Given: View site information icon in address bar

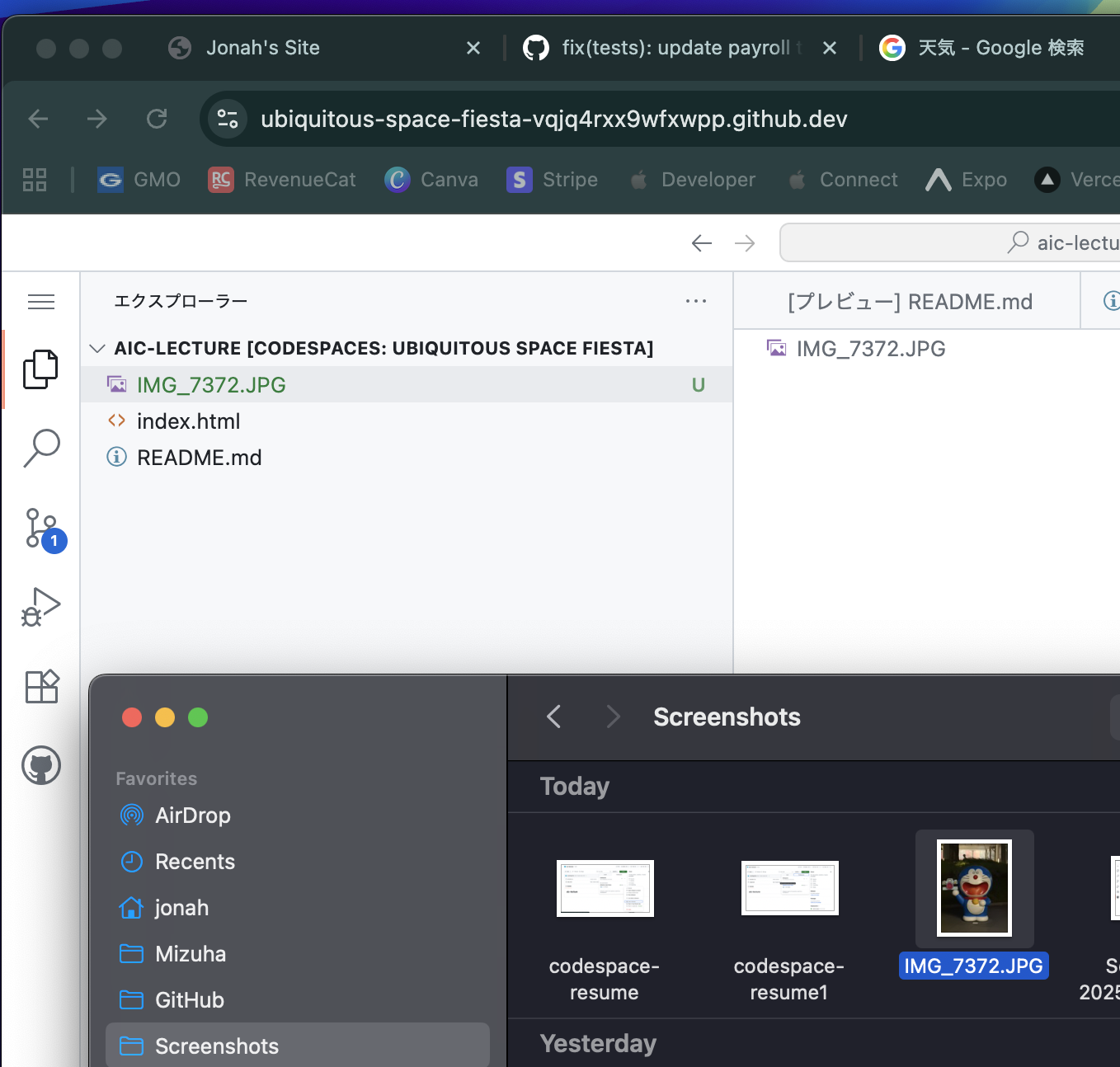Looking at the screenshot, I should (x=228, y=119).
